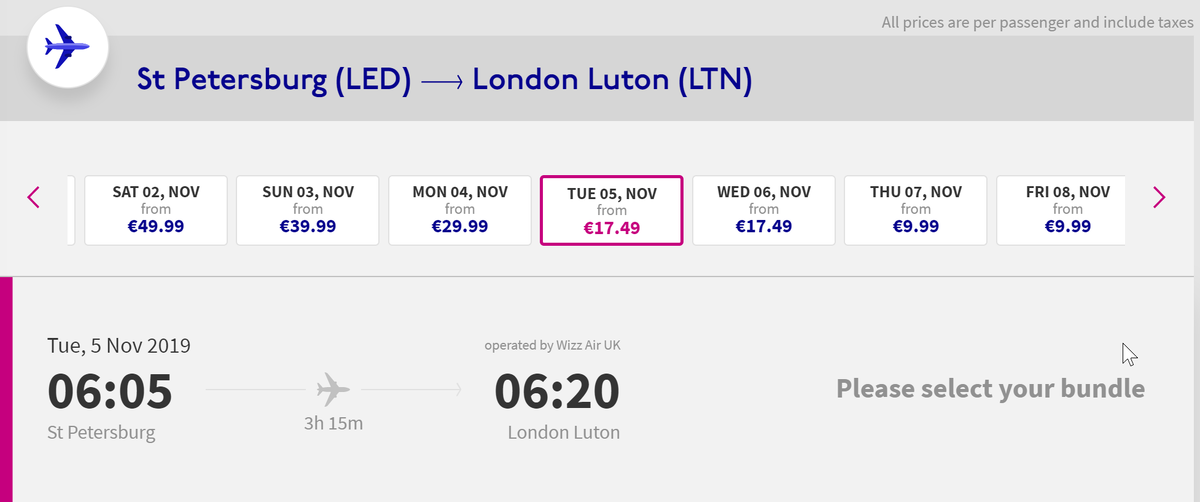Click the 06:20 arrival time

558,391
